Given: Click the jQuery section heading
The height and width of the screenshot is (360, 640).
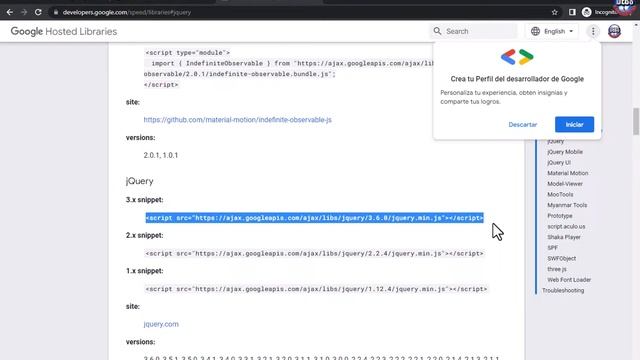Looking at the screenshot, I should pos(140,181).
